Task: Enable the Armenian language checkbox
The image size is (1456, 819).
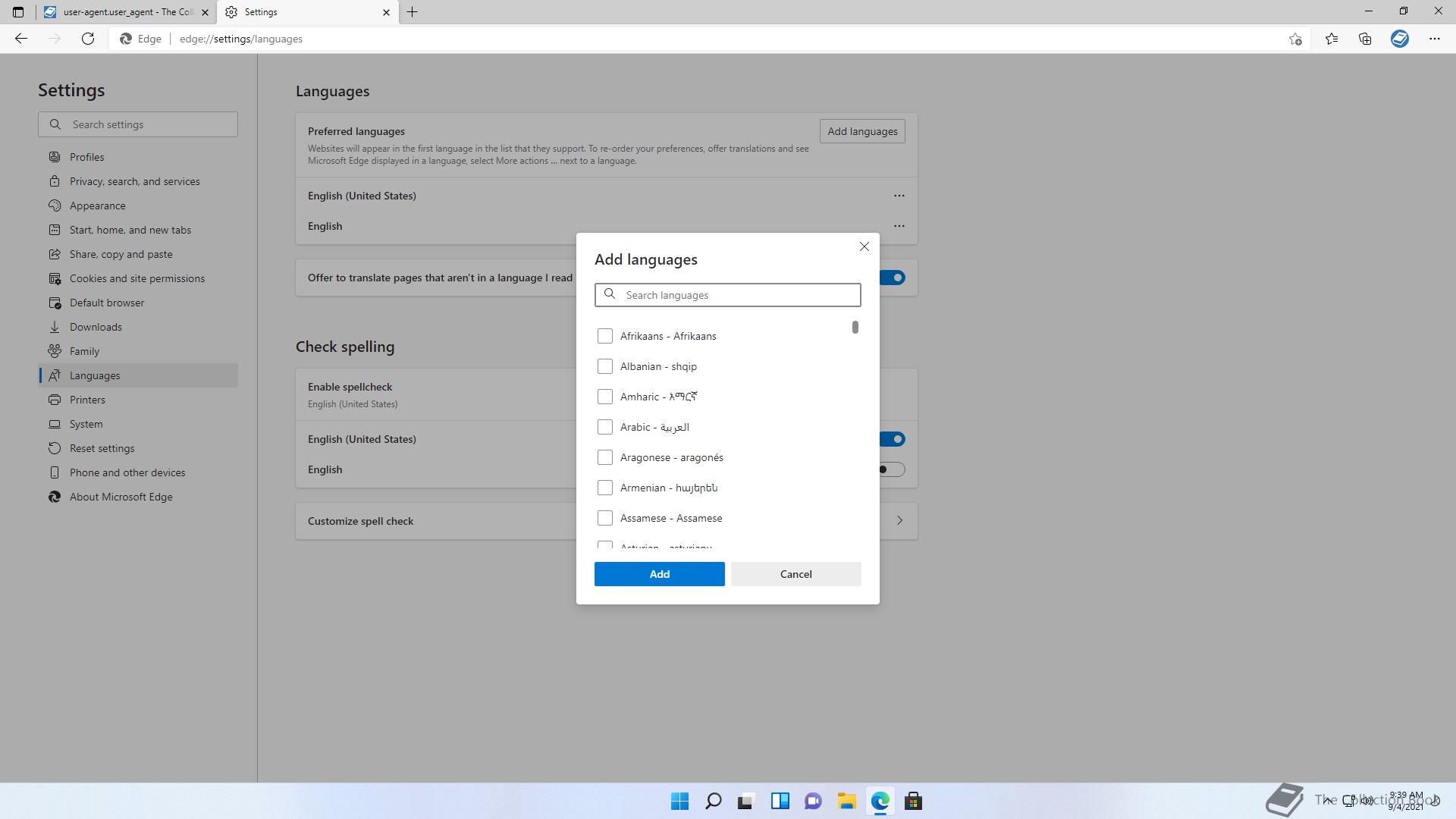Action: (605, 488)
